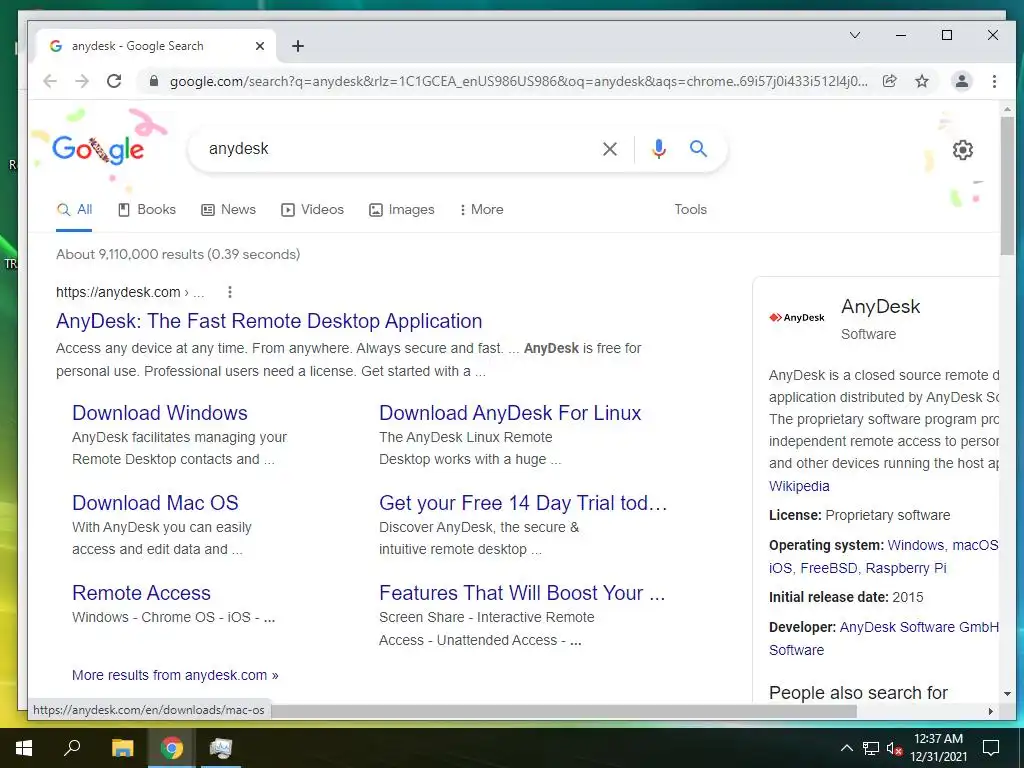
Task: Select the All results tab
Action: pos(74,210)
